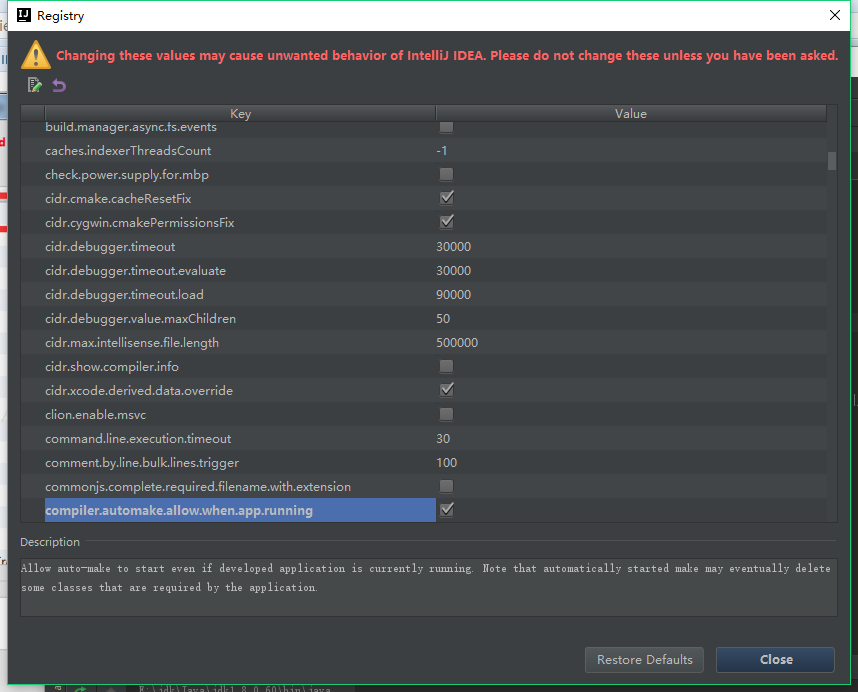Click the Value column header

pyautogui.click(x=630, y=114)
